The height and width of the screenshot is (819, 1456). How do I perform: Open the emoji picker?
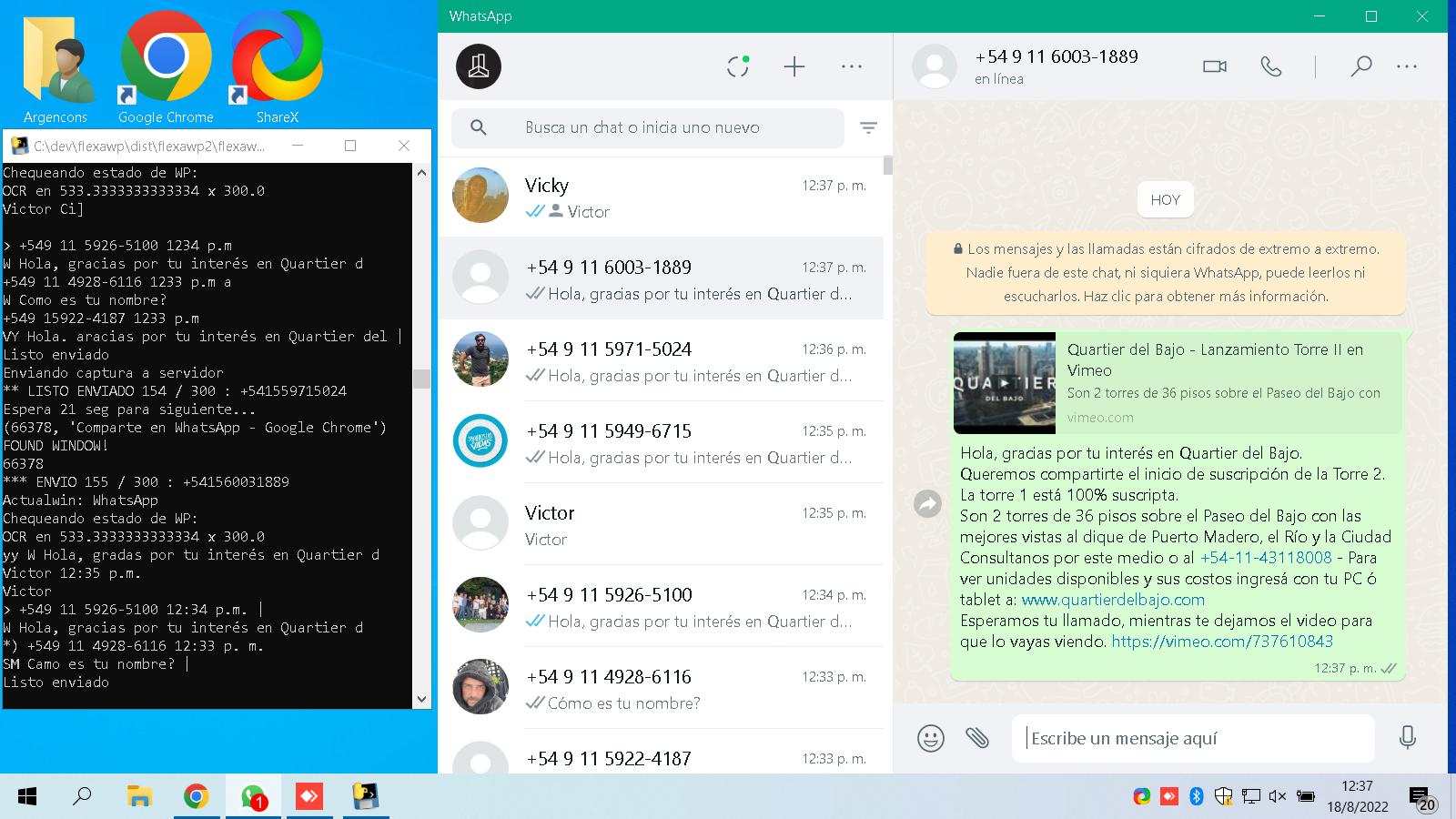(x=931, y=738)
